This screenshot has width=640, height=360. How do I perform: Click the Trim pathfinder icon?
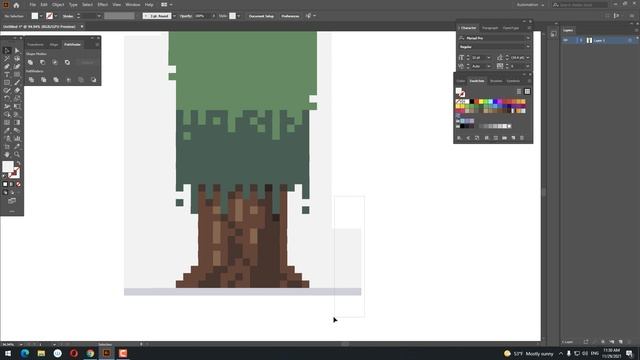pos(44,80)
